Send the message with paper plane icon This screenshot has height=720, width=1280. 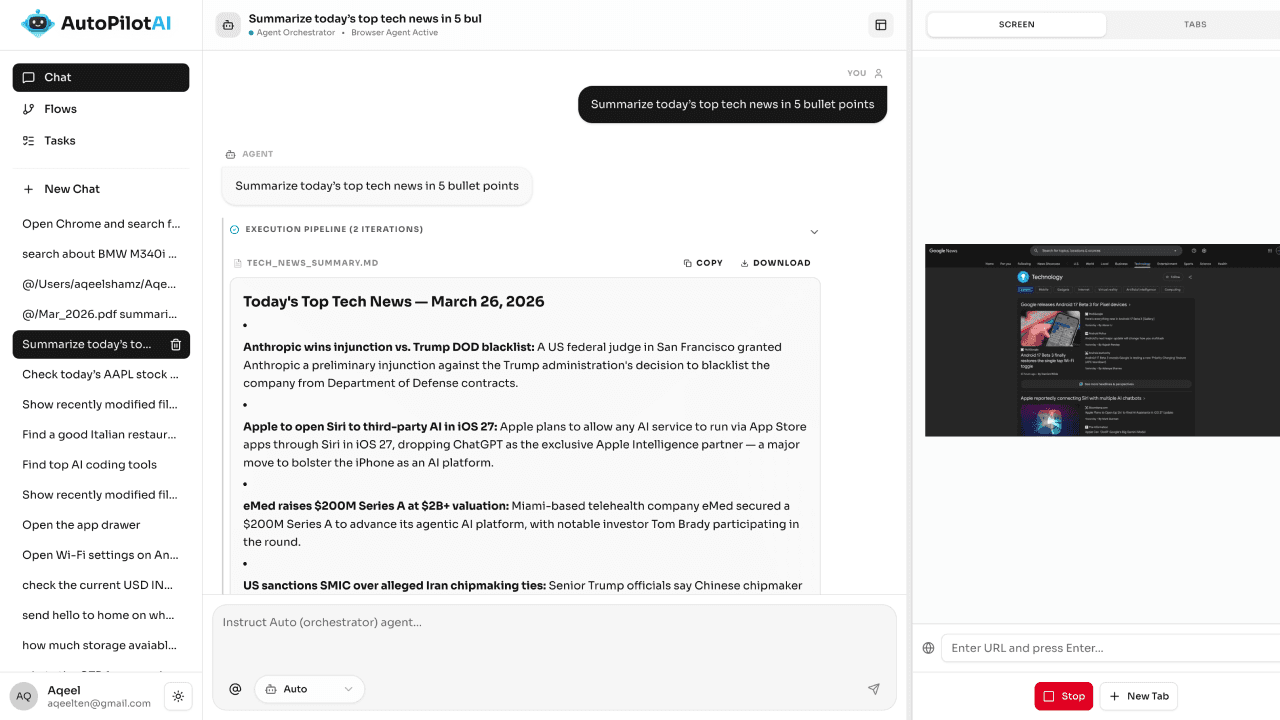pos(874,689)
